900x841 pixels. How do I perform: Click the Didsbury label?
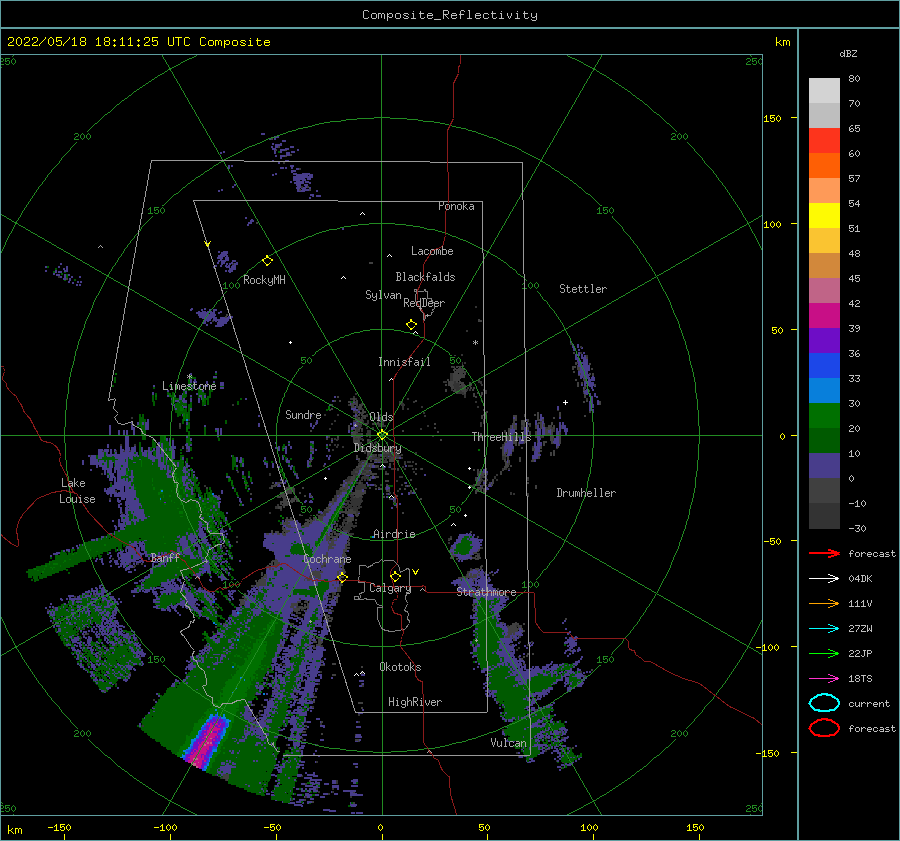click(377, 448)
